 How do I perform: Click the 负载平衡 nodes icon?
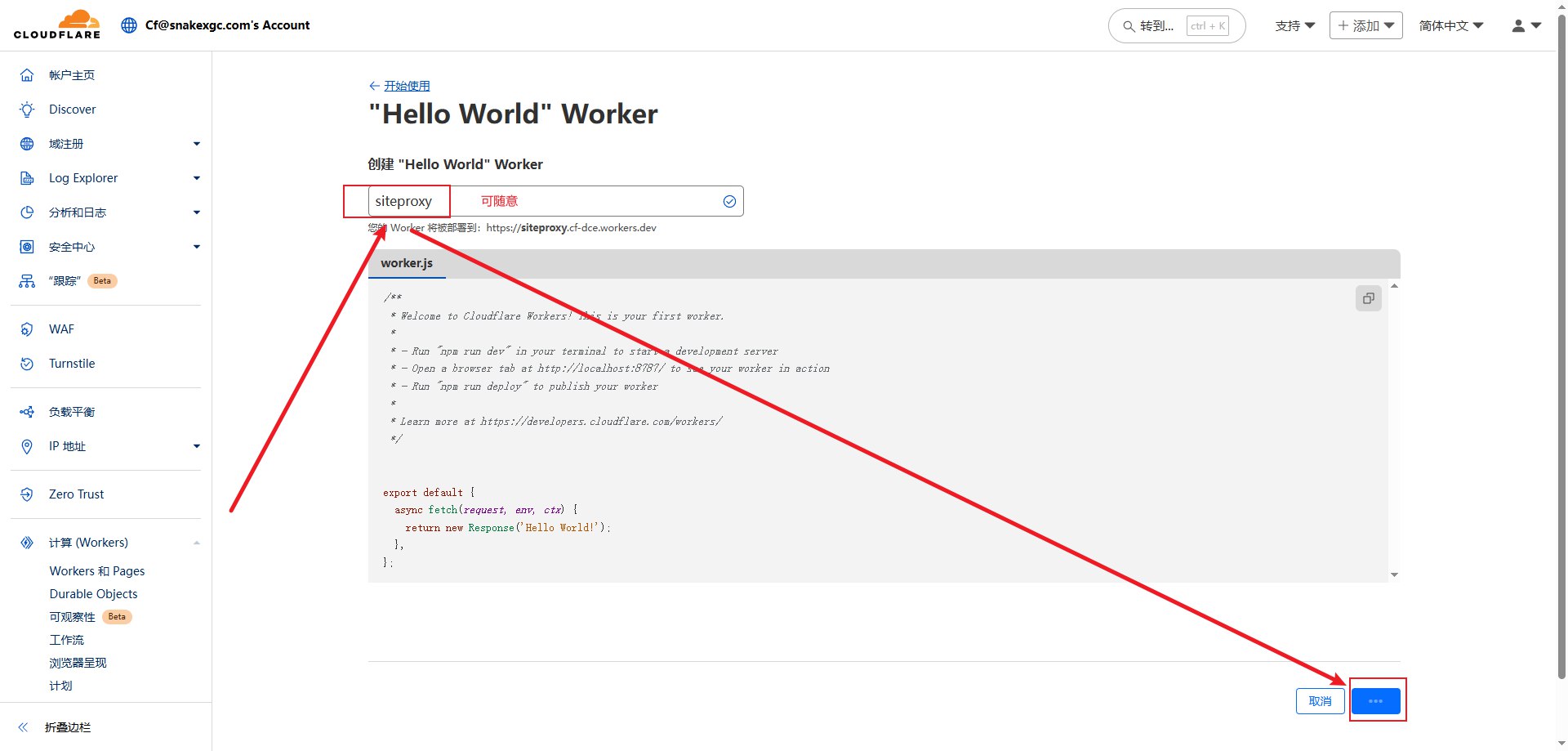tap(27, 412)
